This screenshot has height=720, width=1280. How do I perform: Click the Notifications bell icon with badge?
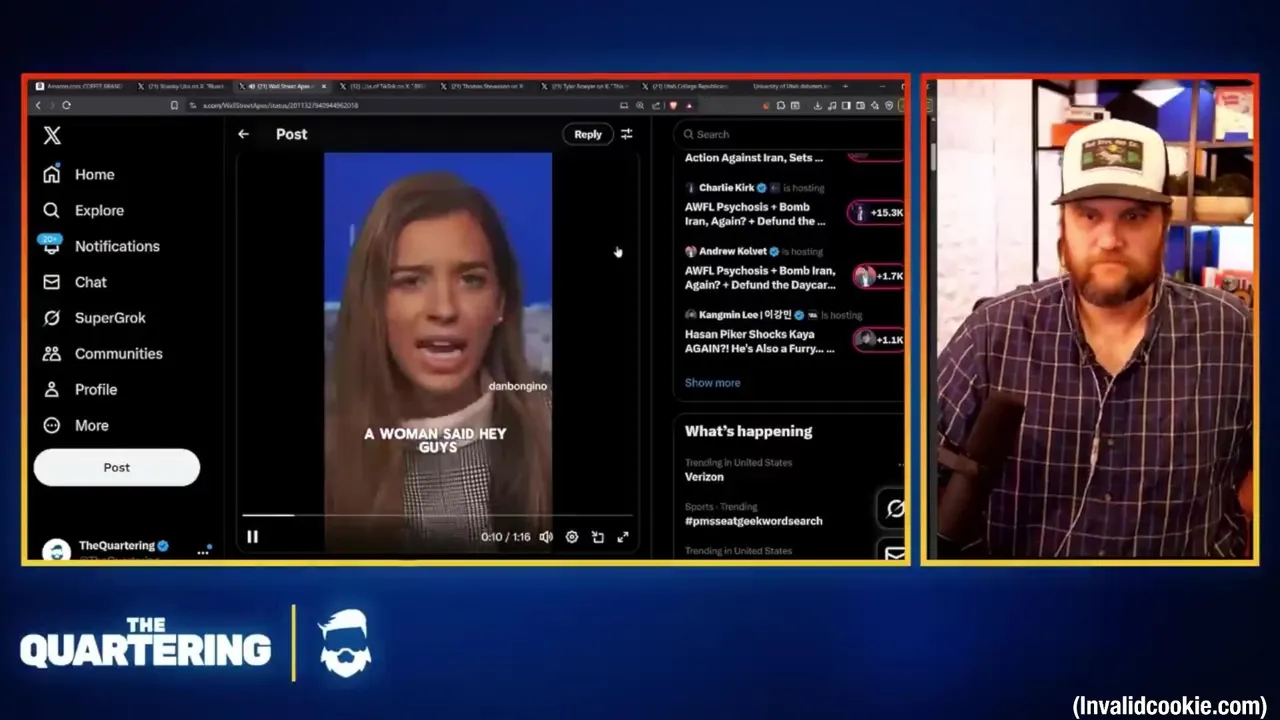51,245
